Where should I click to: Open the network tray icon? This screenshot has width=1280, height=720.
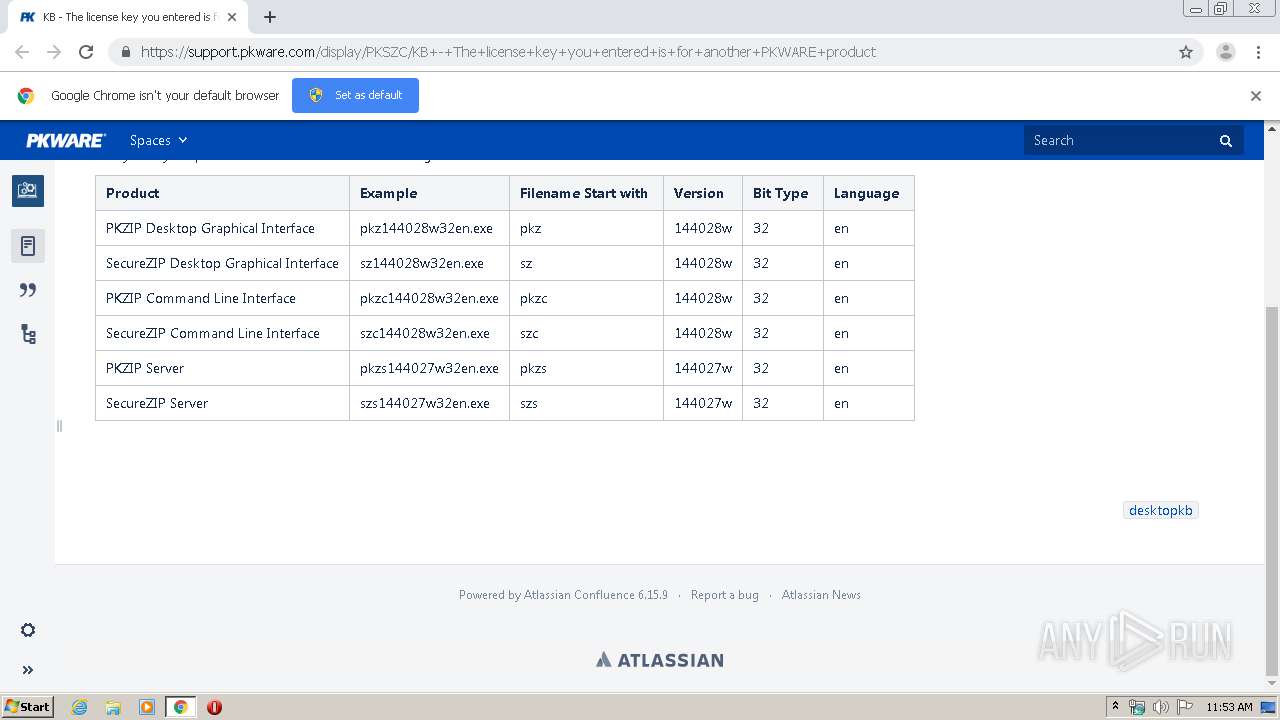click(1137, 707)
